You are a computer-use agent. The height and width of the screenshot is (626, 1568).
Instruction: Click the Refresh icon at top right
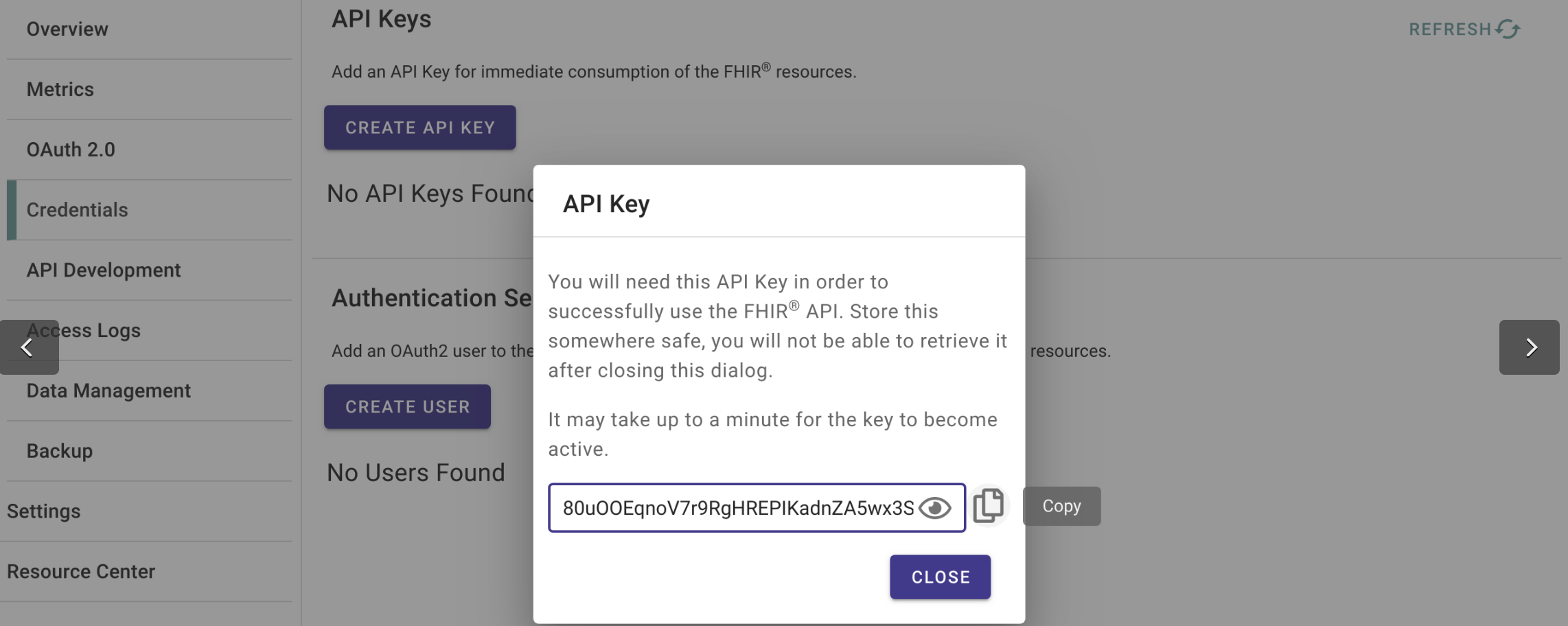(1508, 29)
